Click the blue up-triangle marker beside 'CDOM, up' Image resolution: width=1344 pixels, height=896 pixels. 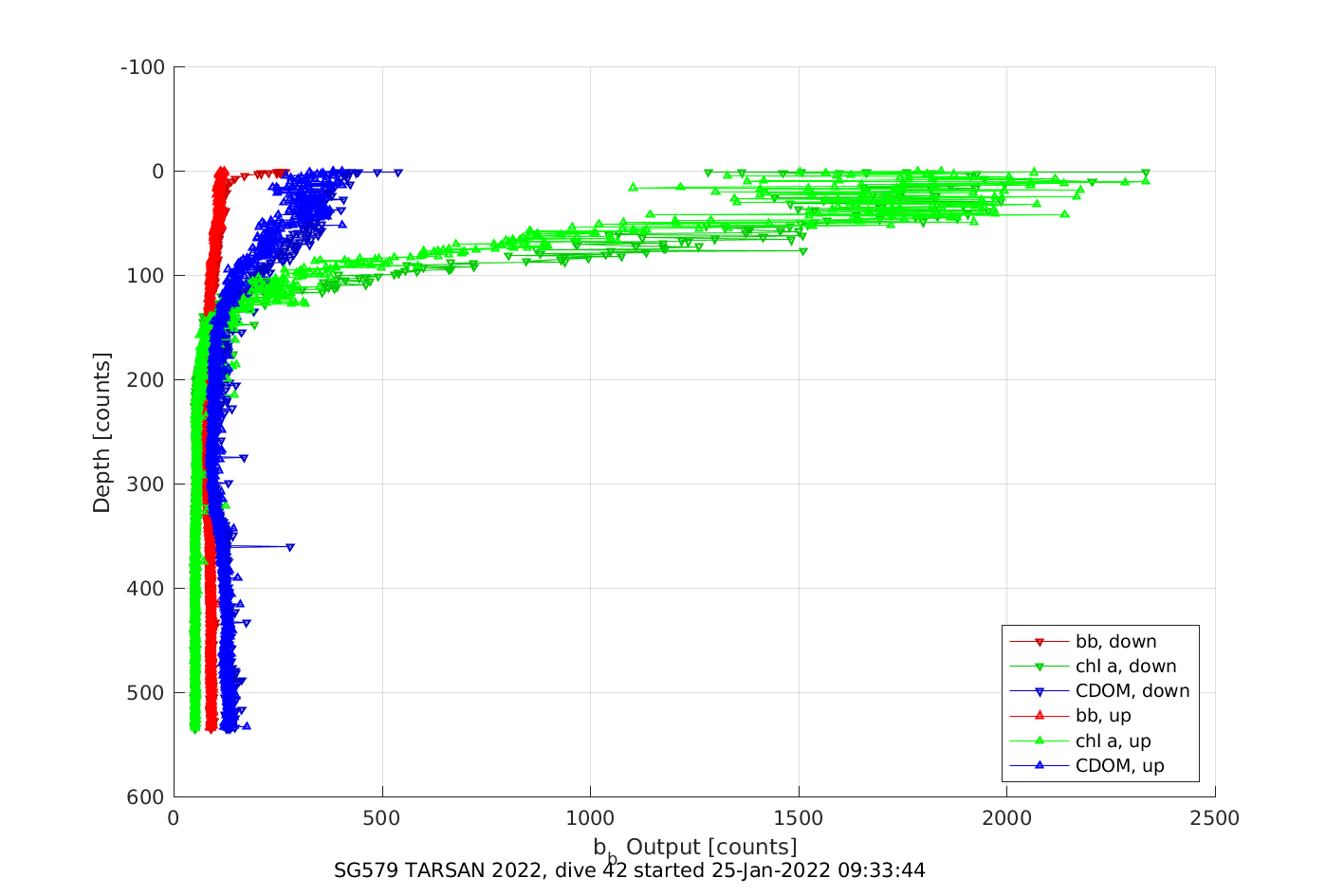[x=1039, y=765]
